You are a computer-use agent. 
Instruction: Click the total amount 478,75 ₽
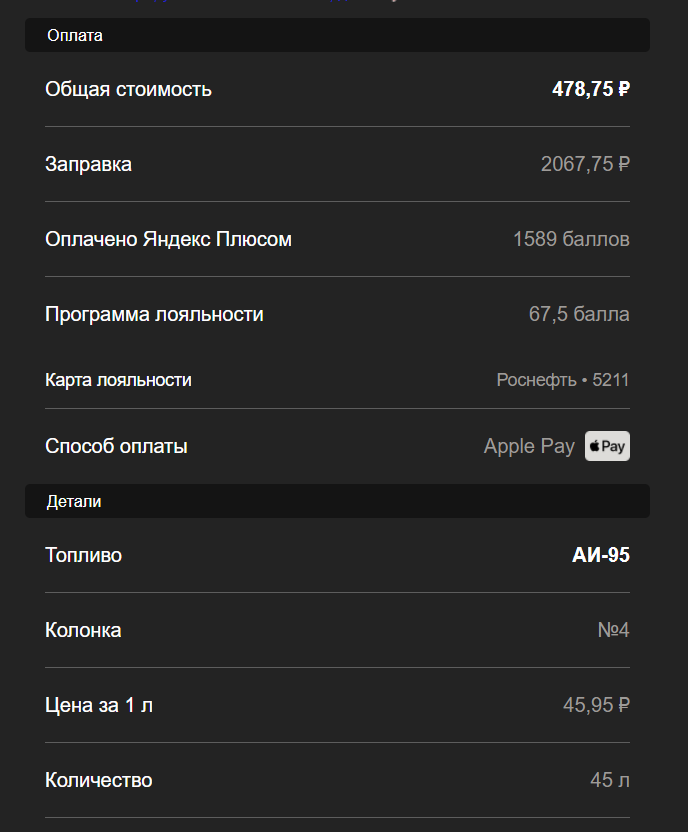pos(591,89)
